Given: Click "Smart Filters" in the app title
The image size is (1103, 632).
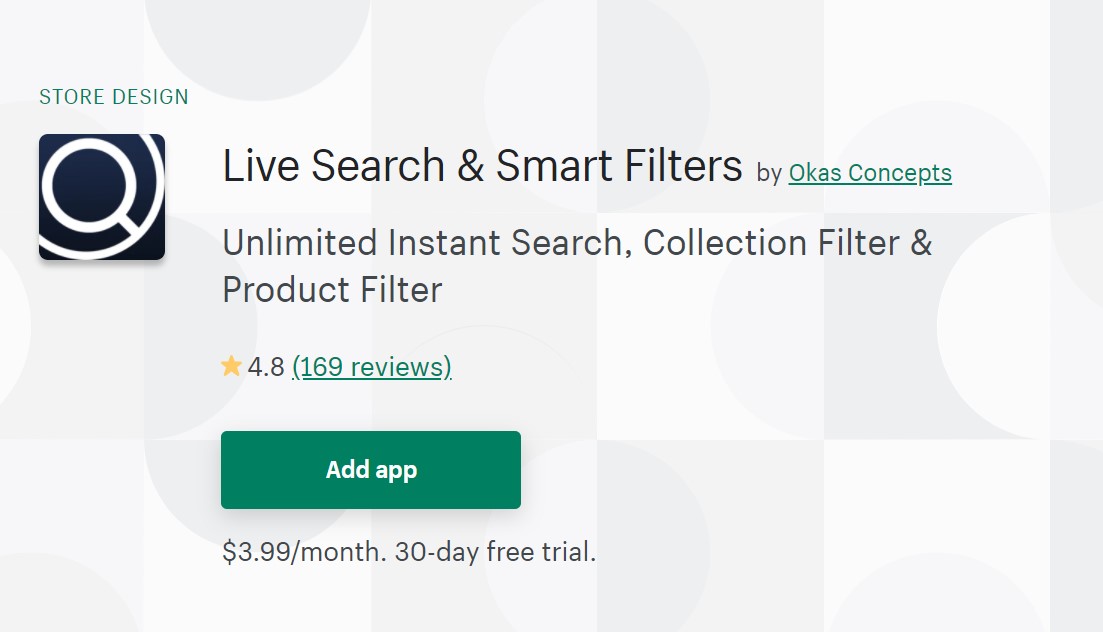Looking at the screenshot, I should (x=619, y=166).
